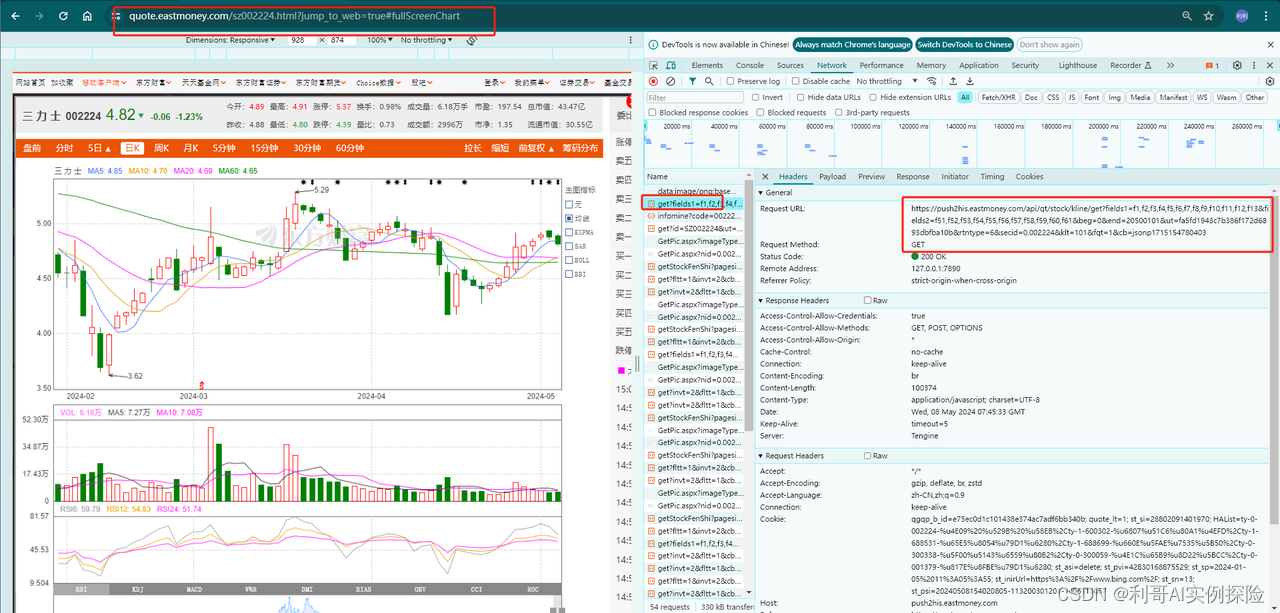
Task: Open the Response tab
Action: point(913,176)
